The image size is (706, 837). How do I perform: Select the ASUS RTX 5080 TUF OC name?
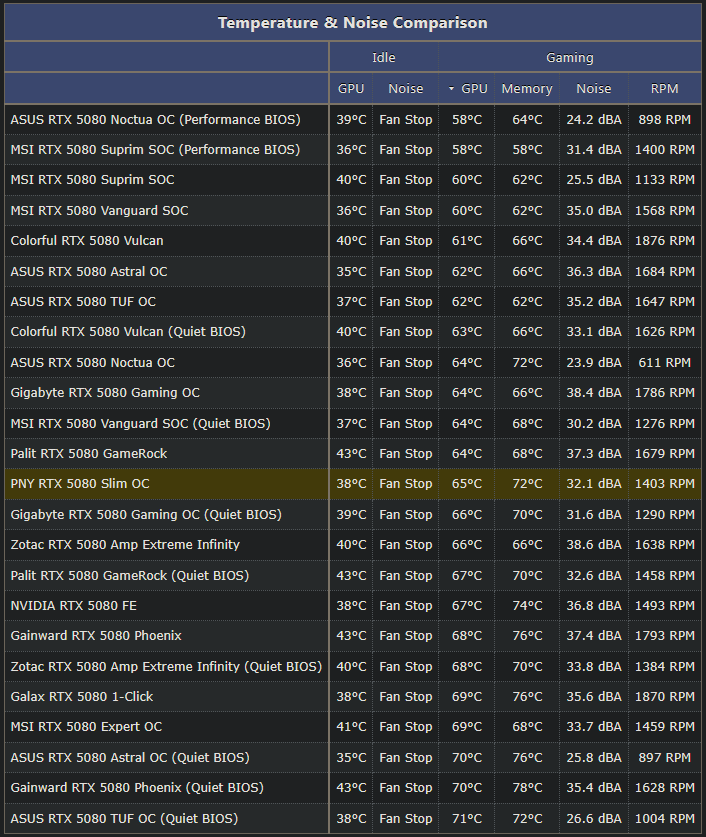[x=83, y=302]
